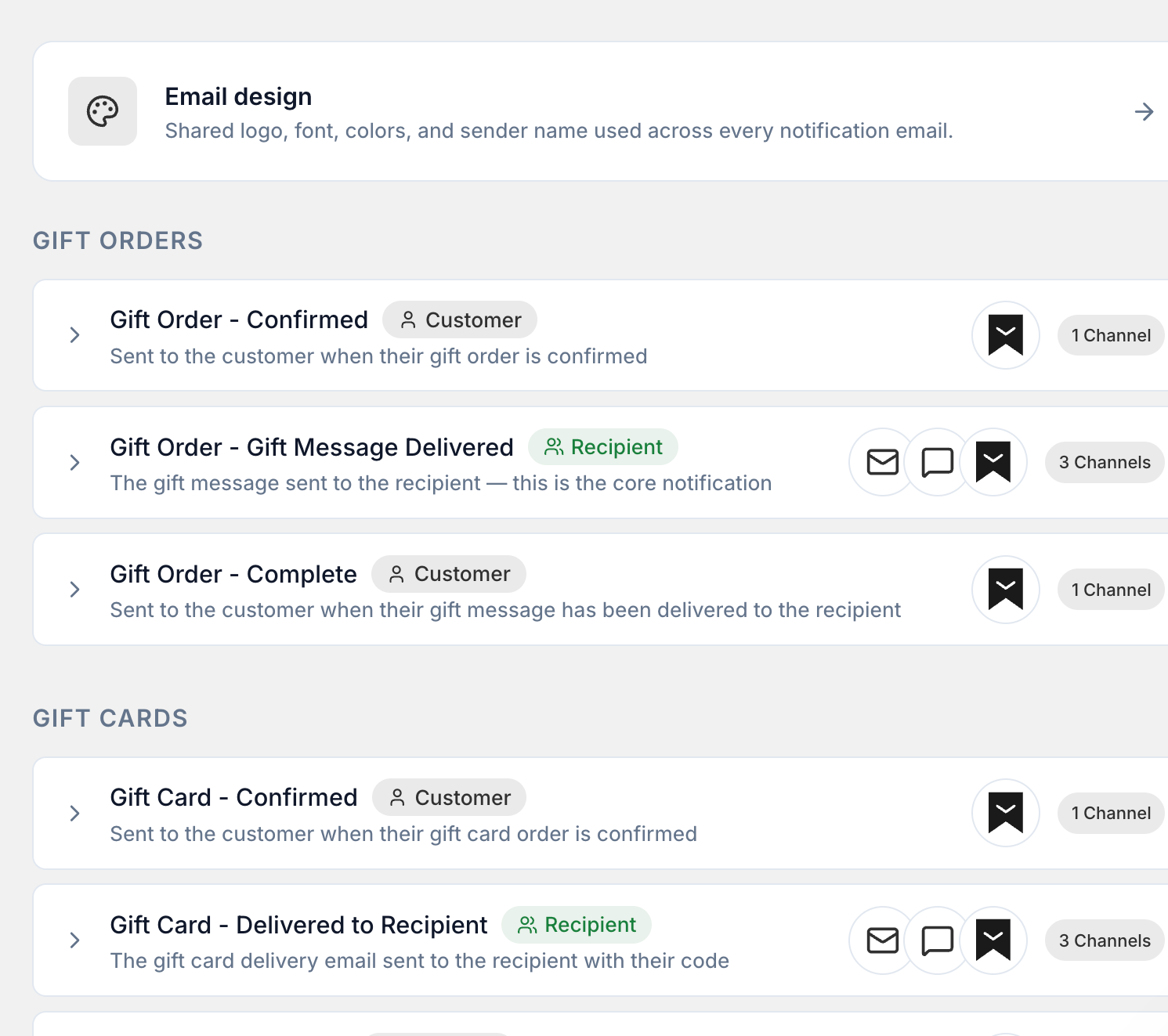Click the Email design title
Screen dimensions: 1168x1036
click(x=238, y=96)
